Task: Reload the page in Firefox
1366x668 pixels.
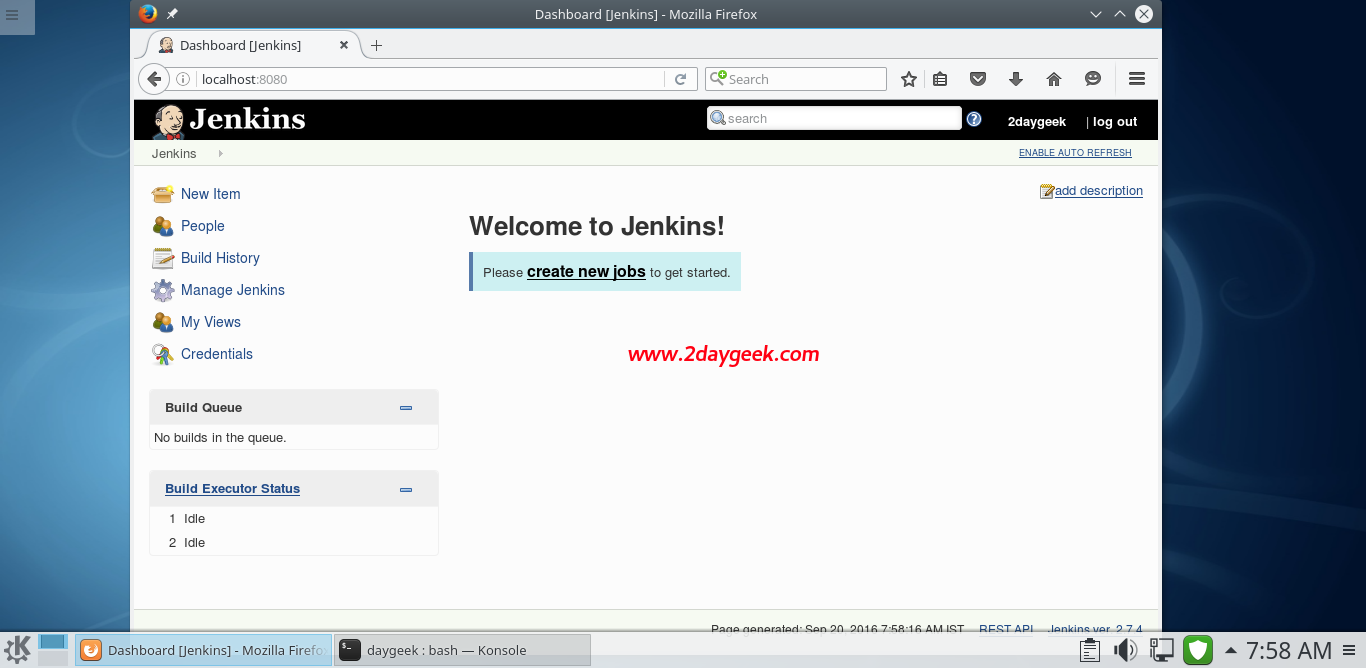Action: click(x=680, y=79)
